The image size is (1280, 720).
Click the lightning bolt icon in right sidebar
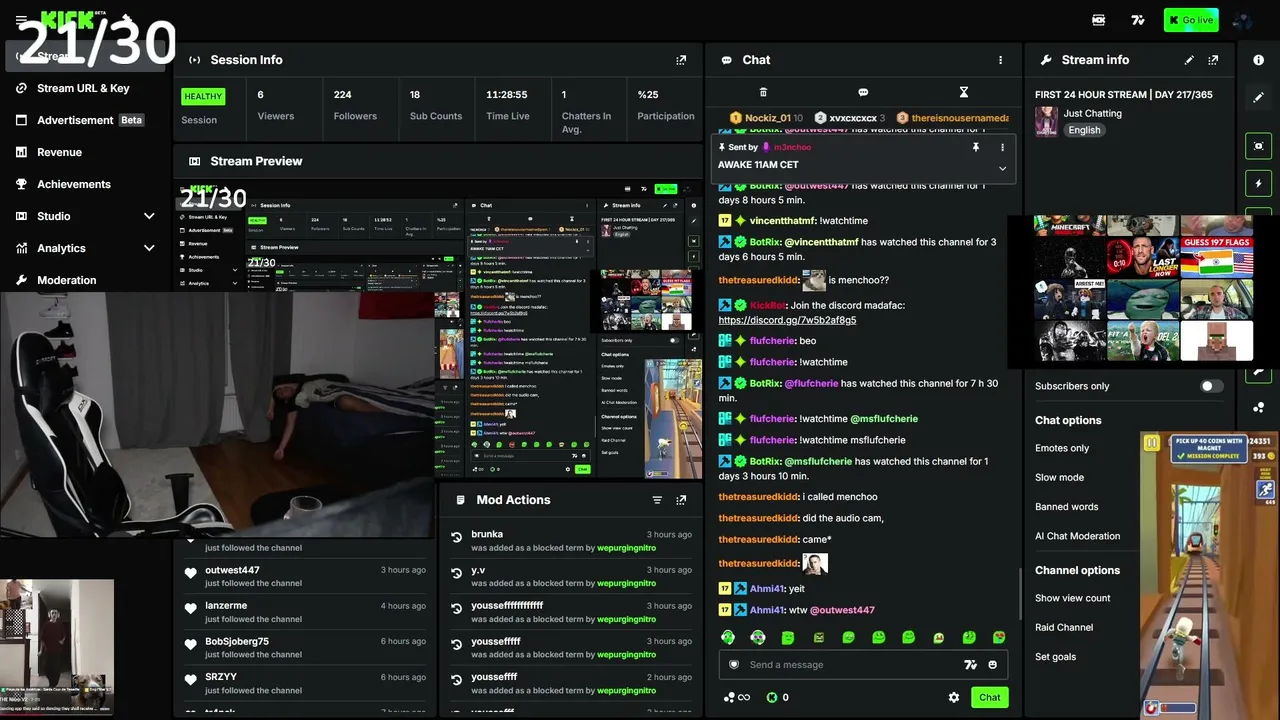click(x=1258, y=184)
